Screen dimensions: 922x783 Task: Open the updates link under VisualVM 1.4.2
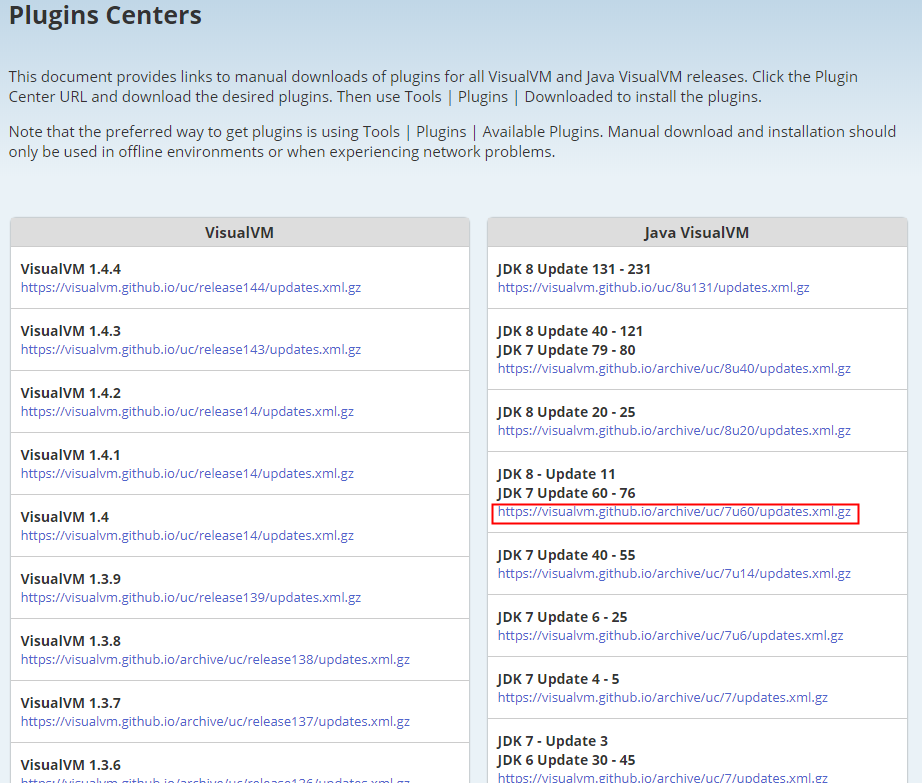point(187,411)
